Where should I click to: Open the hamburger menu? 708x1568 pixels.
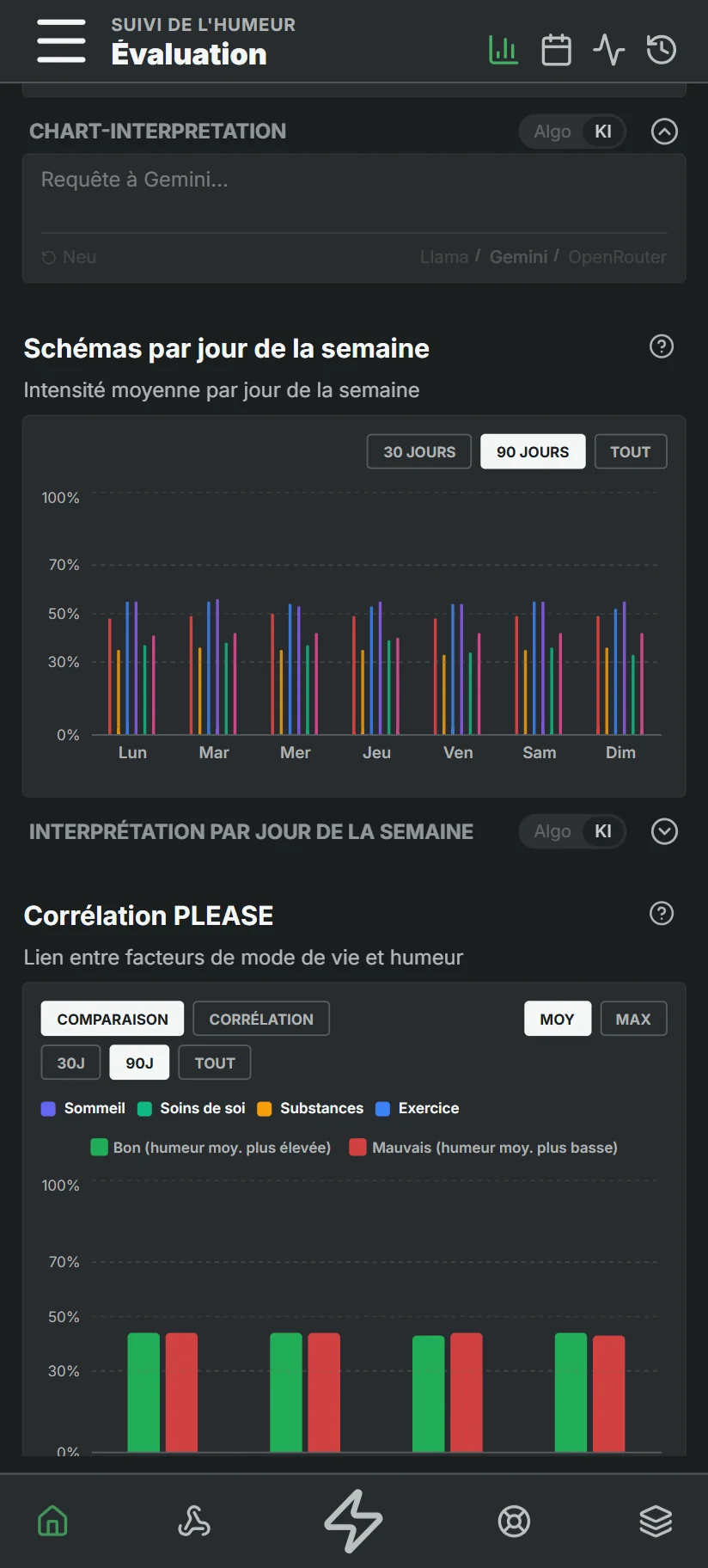point(61,41)
